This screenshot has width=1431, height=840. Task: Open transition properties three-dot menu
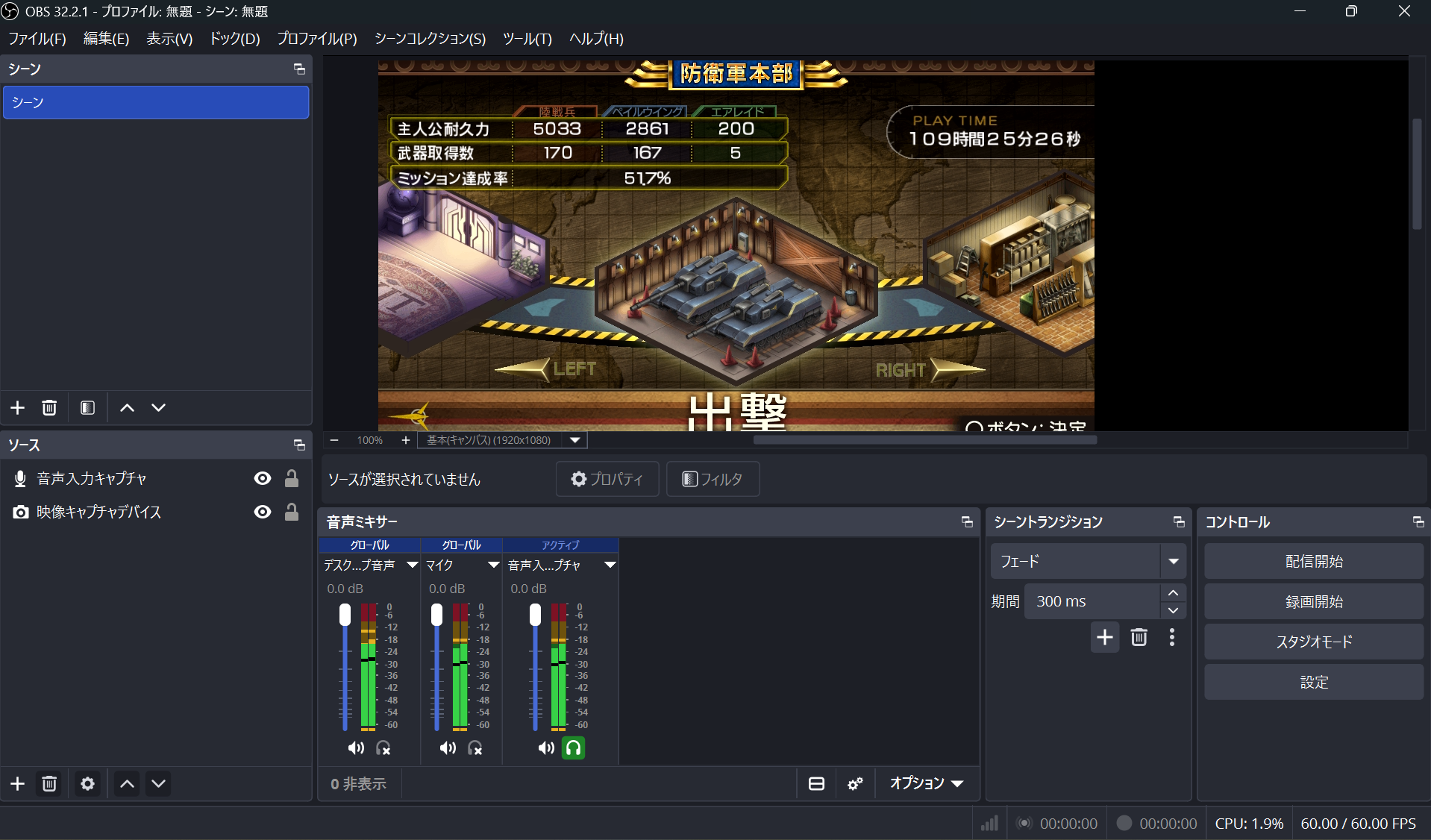click(x=1172, y=637)
